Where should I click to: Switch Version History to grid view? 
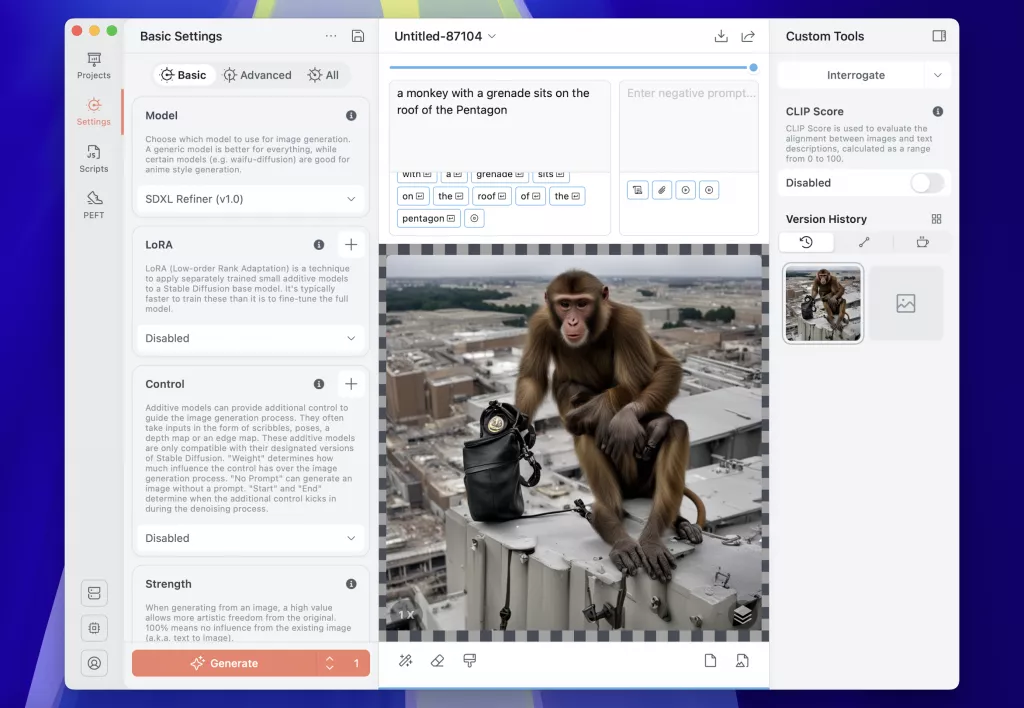click(x=936, y=219)
